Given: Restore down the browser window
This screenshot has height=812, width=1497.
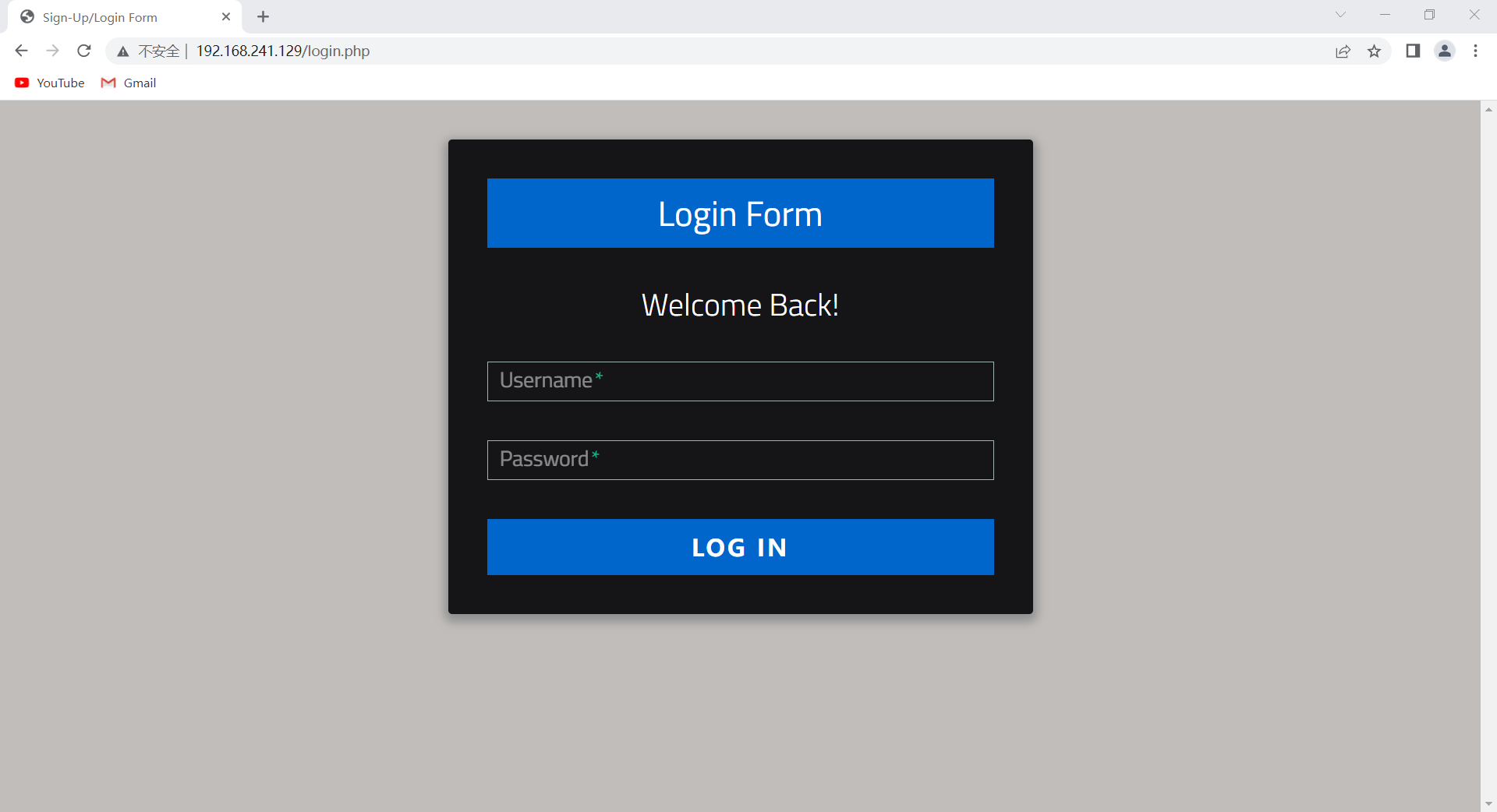Looking at the screenshot, I should [1429, 15].
